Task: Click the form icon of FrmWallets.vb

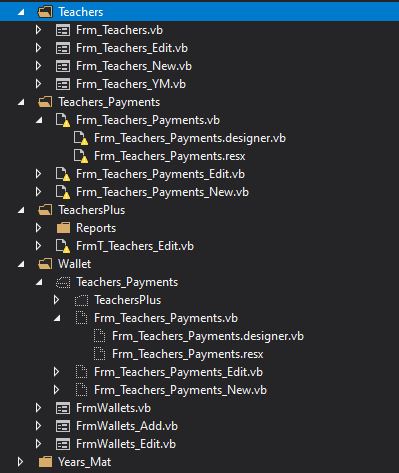Action: pyautogui.click(x=63, y=408)
